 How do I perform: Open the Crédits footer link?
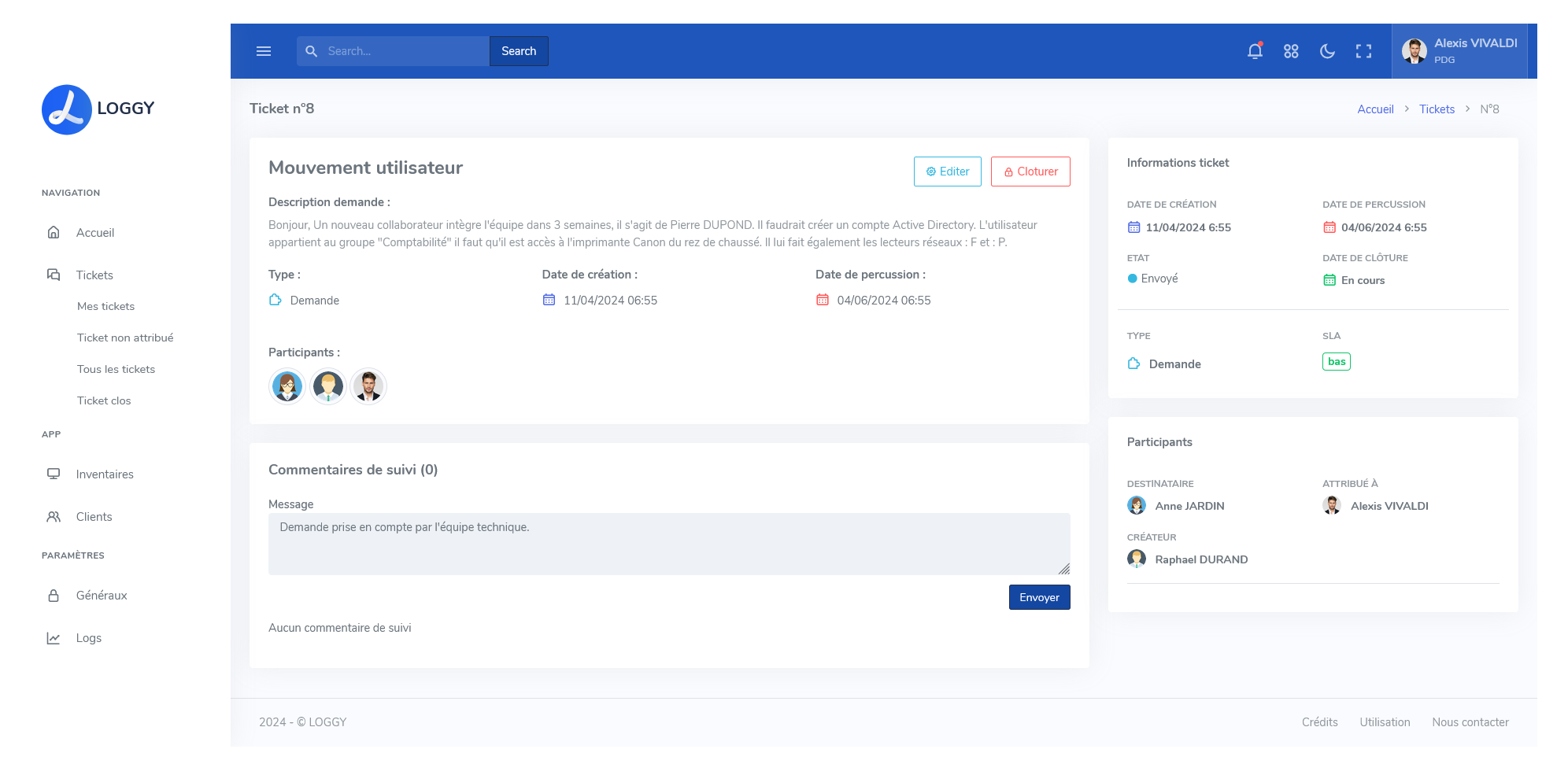(x=1319, y=722)
